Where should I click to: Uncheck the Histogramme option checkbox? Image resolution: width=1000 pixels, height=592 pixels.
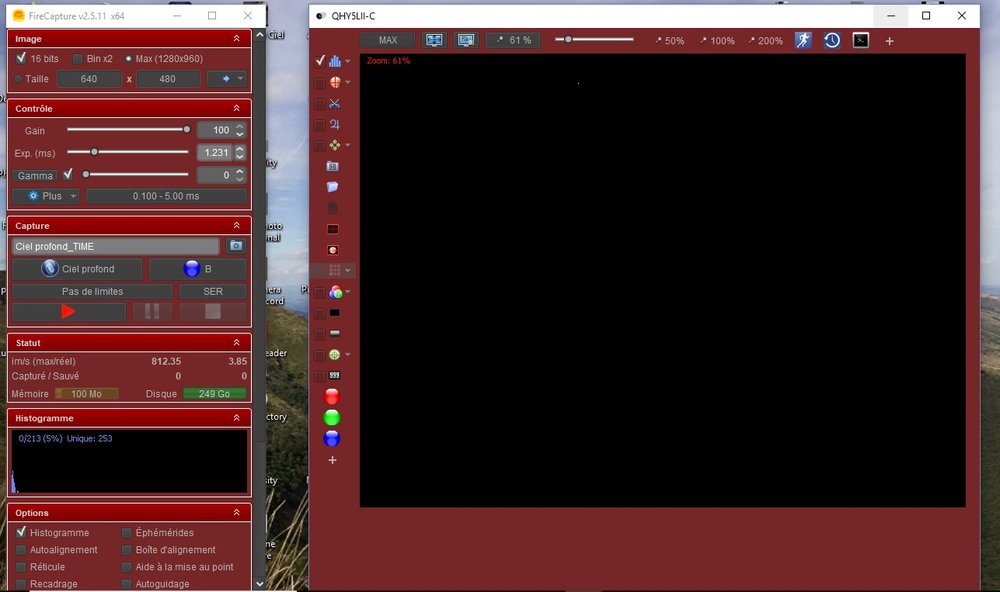[x=21, y=532]
